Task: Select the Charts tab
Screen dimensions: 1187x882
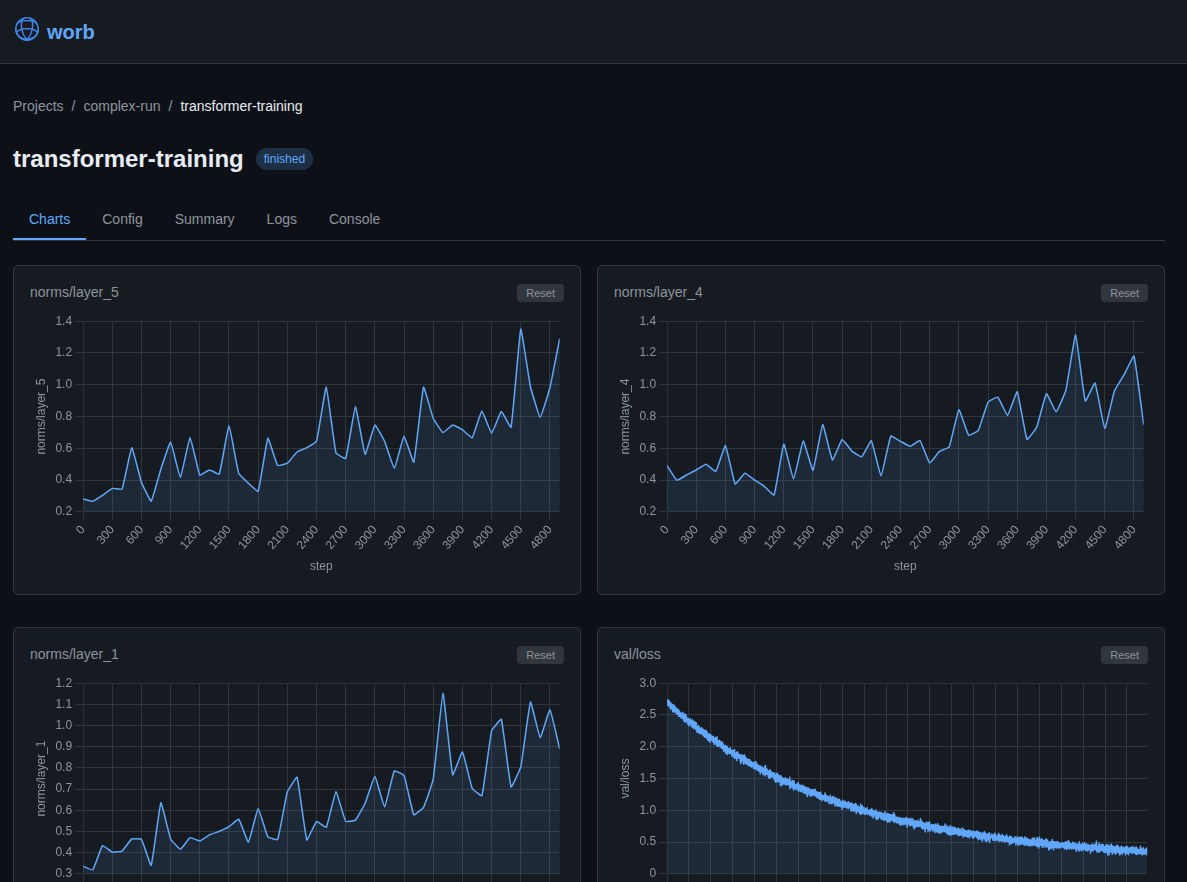Action: [49, 219]
